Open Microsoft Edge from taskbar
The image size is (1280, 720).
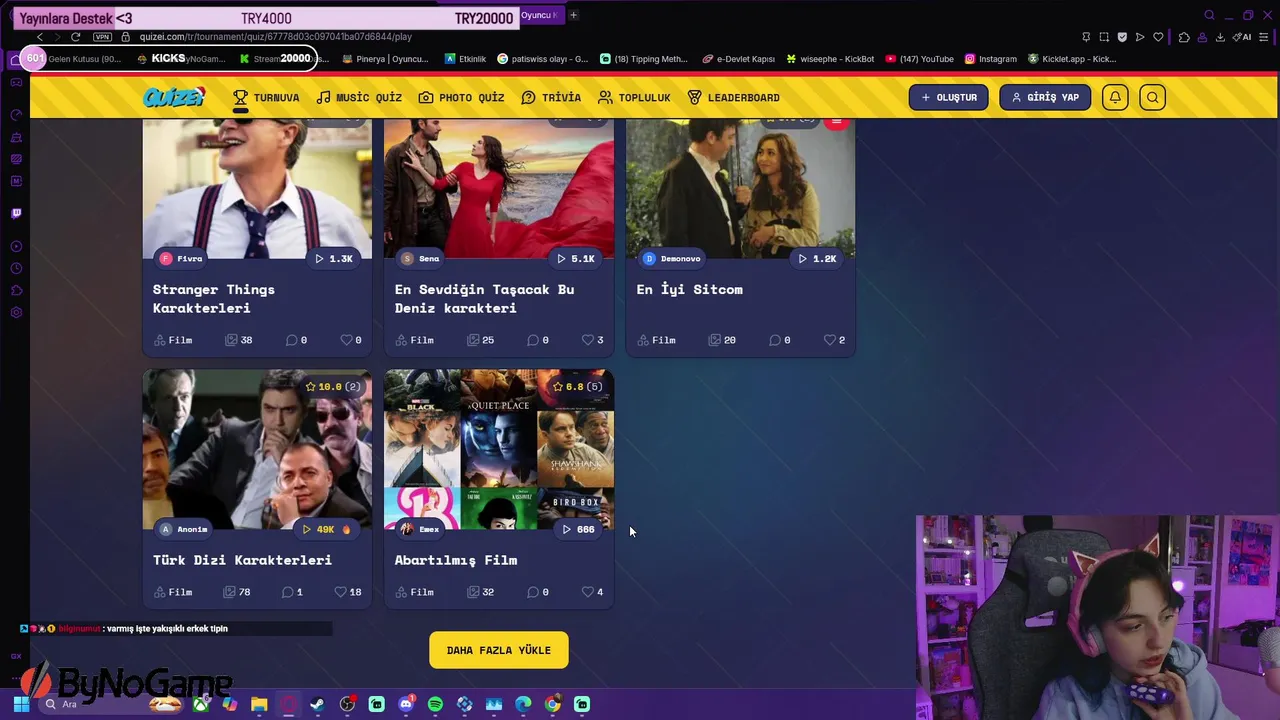(523, 704)
